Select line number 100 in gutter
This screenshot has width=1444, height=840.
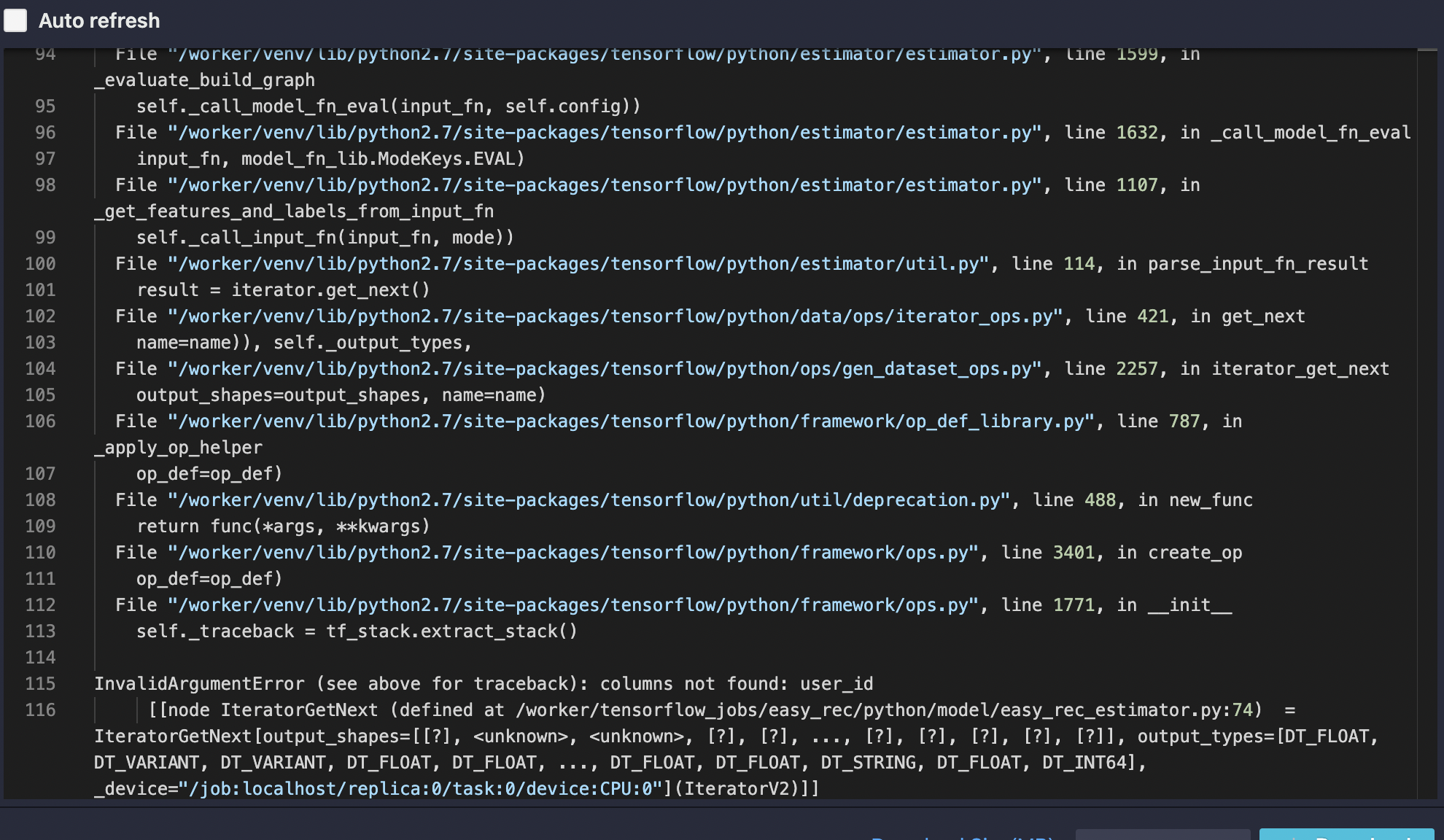point(40,264)
